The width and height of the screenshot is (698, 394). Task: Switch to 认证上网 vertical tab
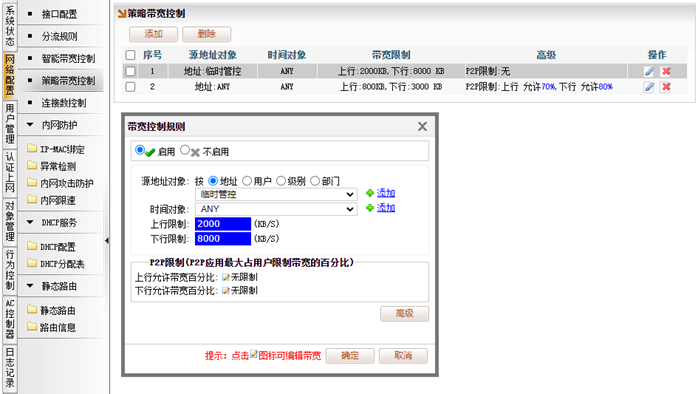point(10,173)
